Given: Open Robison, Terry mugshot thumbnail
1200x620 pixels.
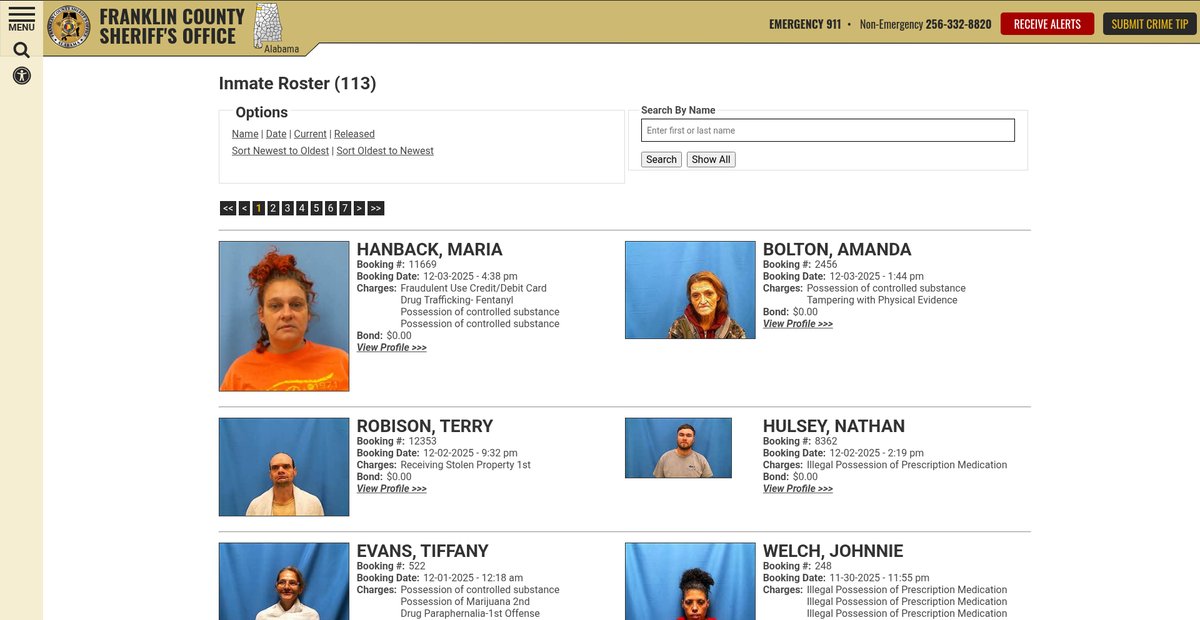Looking at the screenshot, I should click(284, 467).
